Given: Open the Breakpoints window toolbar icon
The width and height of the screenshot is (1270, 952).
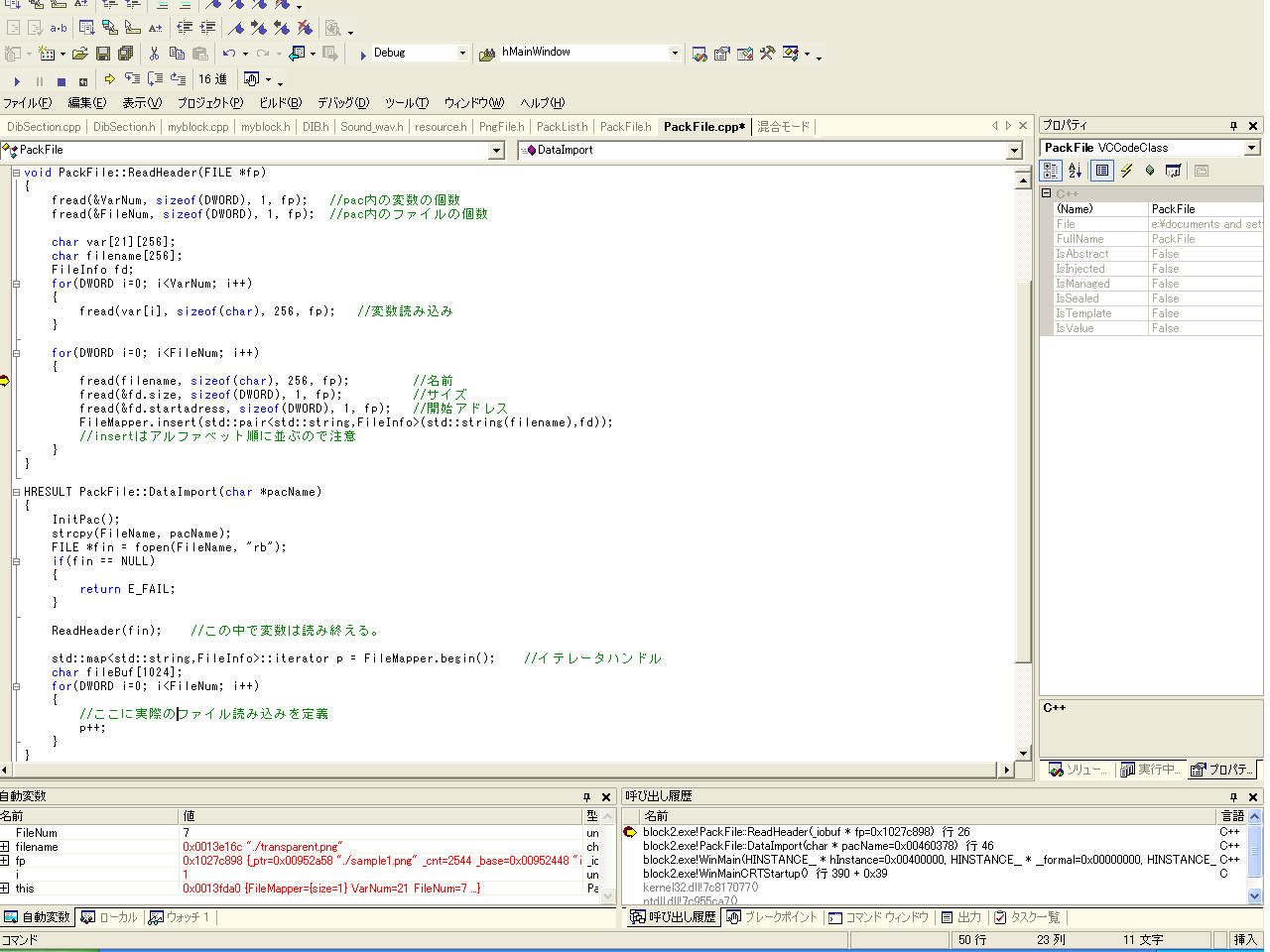Looking at the screenshot, I should click(x=252, y=79).
